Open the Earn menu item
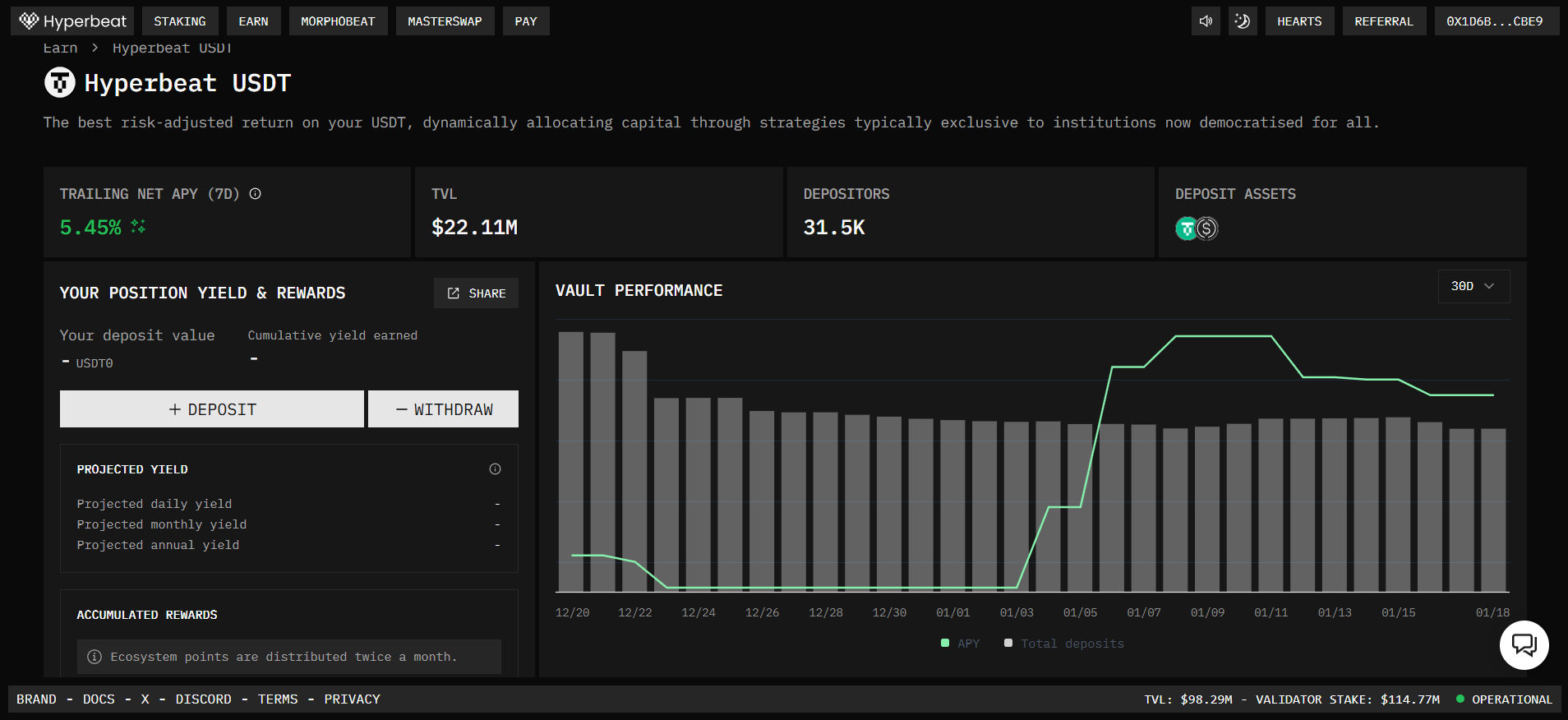 [253, 21]
